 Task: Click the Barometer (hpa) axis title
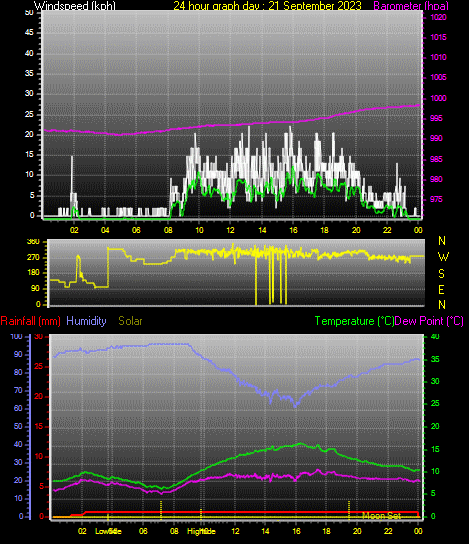click(411, 6)
